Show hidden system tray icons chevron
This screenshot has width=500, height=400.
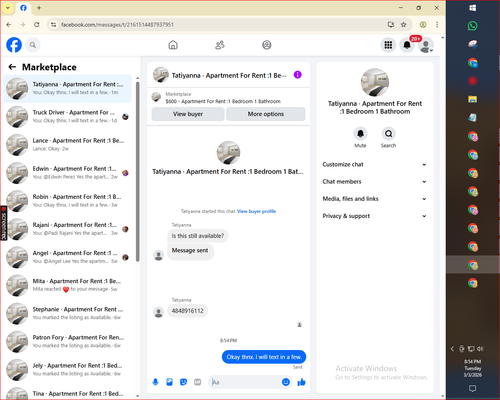click(452, 349)
